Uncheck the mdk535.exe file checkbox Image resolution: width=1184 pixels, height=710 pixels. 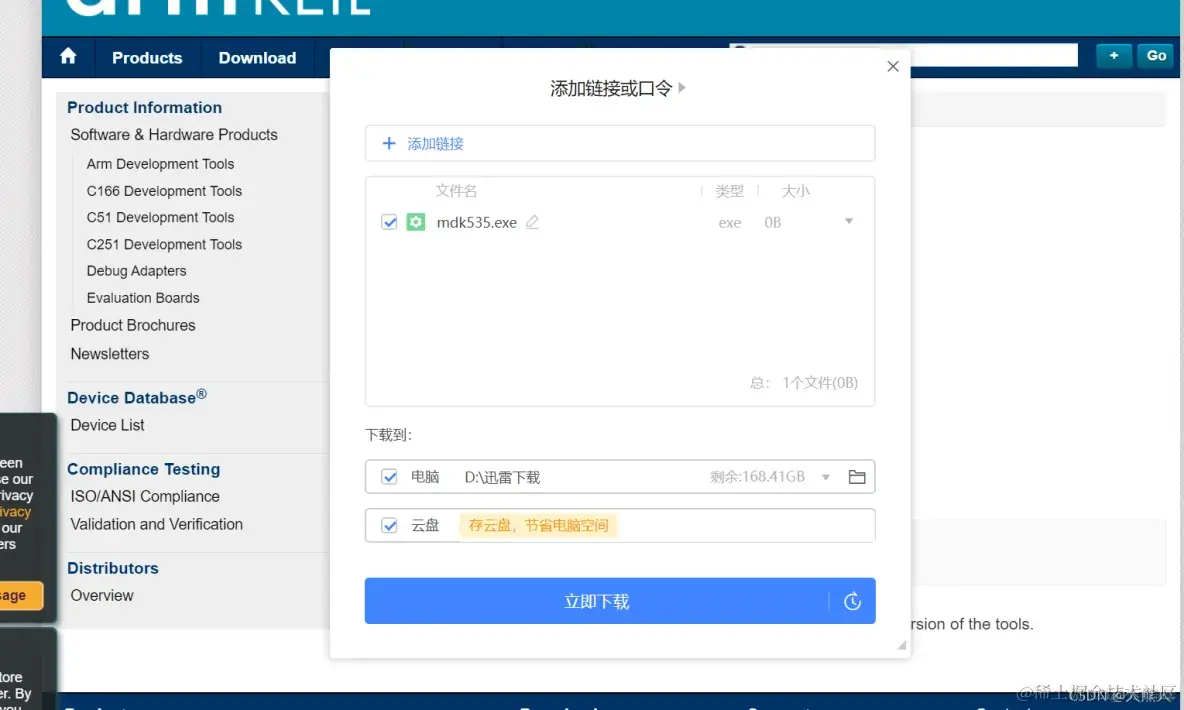coord(389,222)
